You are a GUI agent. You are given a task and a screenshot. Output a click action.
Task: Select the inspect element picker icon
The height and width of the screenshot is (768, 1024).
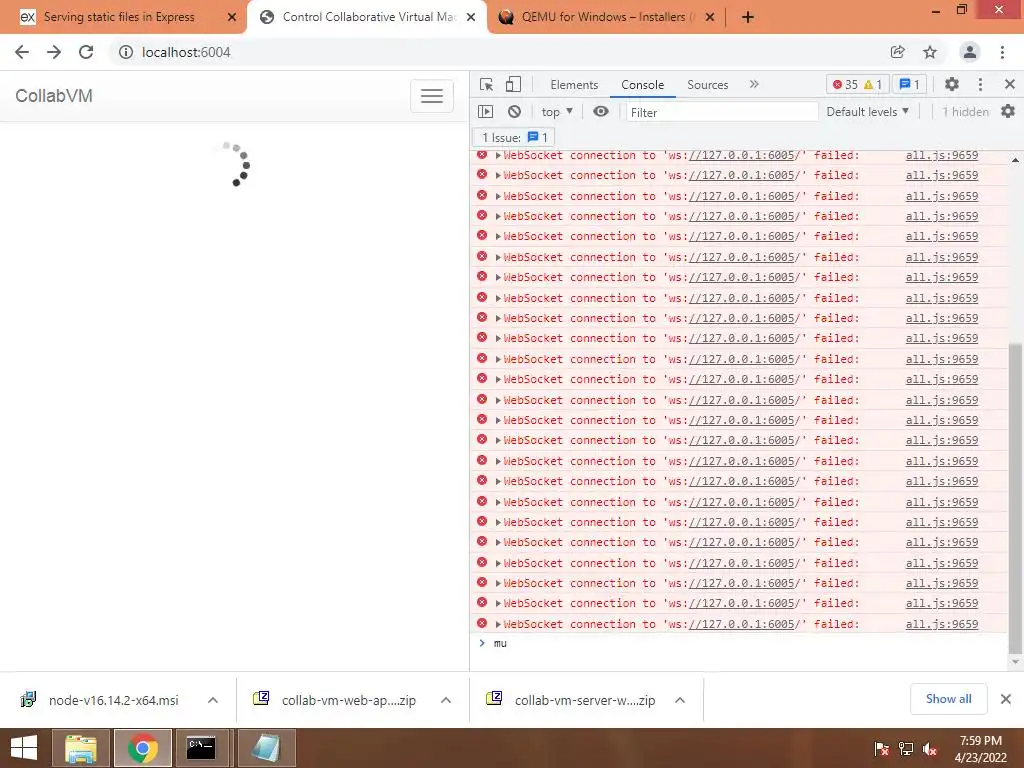(x=486, y=84)
